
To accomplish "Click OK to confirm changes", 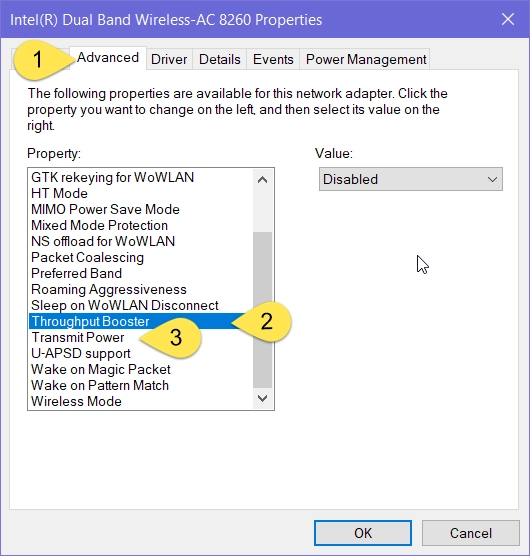I will click(x=363, y=533).
